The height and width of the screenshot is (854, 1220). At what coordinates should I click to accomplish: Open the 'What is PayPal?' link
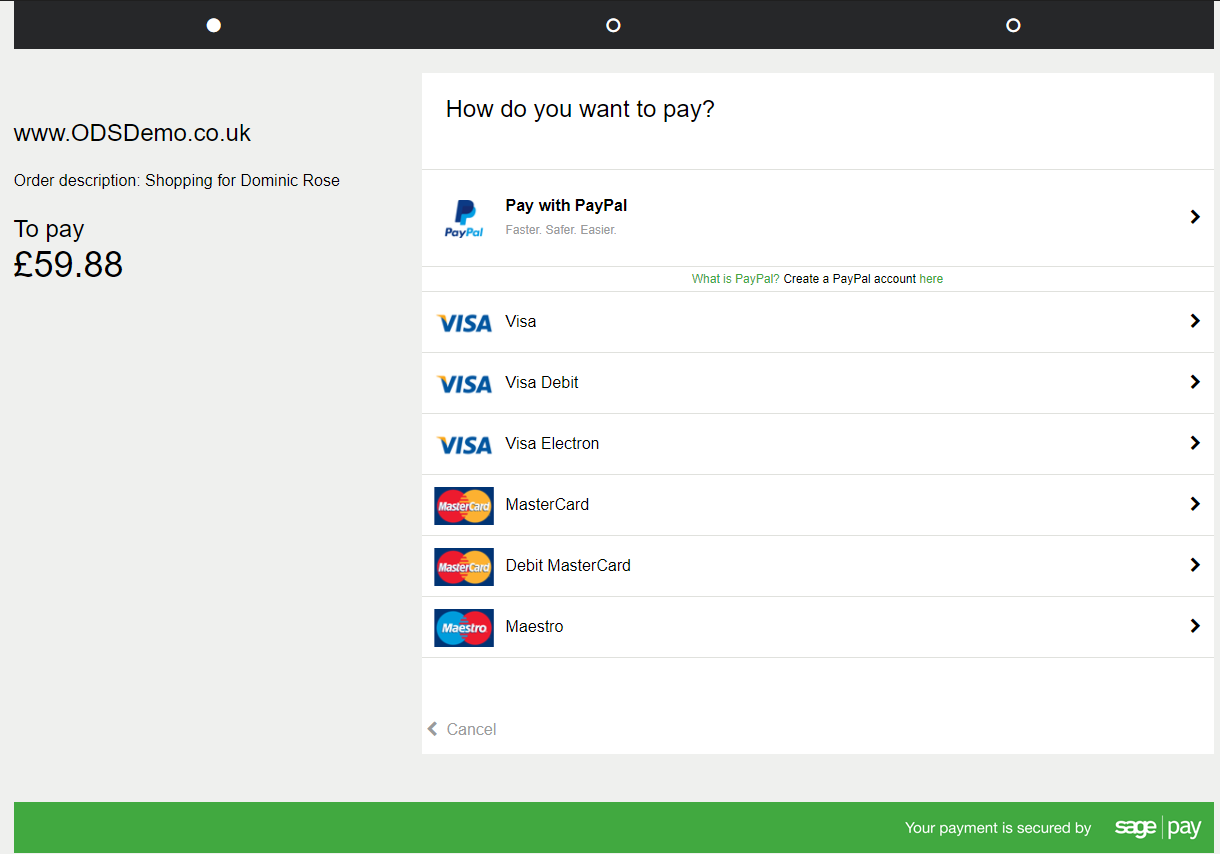pos(735,279)
